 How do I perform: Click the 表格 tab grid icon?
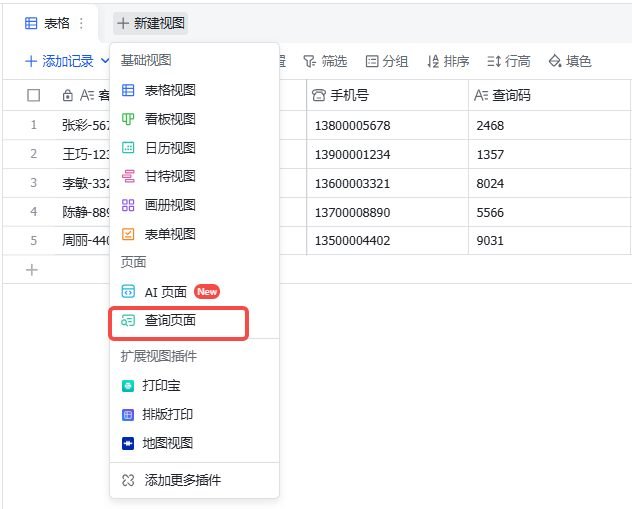point(31,23)
